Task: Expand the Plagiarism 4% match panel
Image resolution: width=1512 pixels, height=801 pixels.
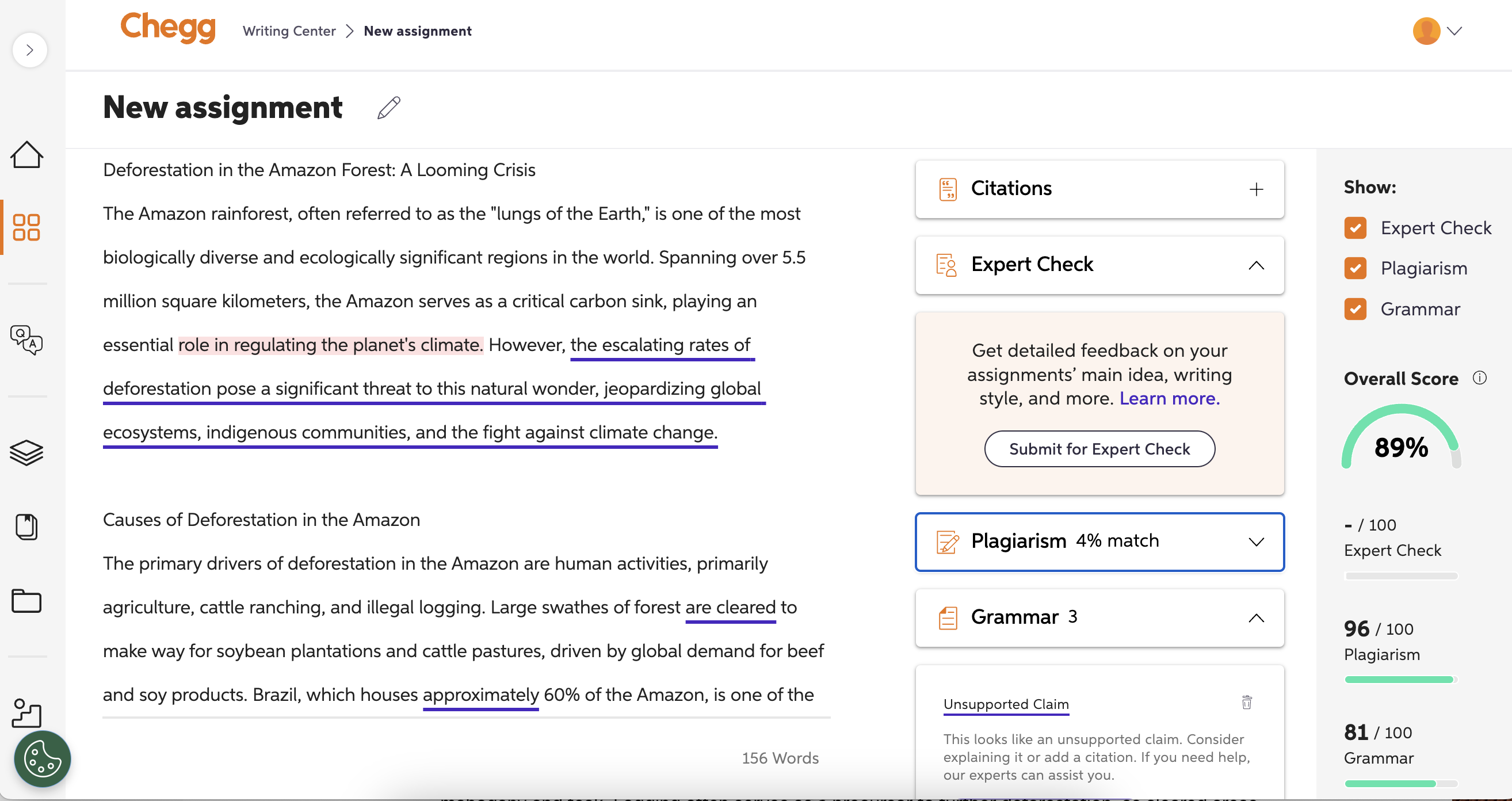Action: click(1257, 541)
